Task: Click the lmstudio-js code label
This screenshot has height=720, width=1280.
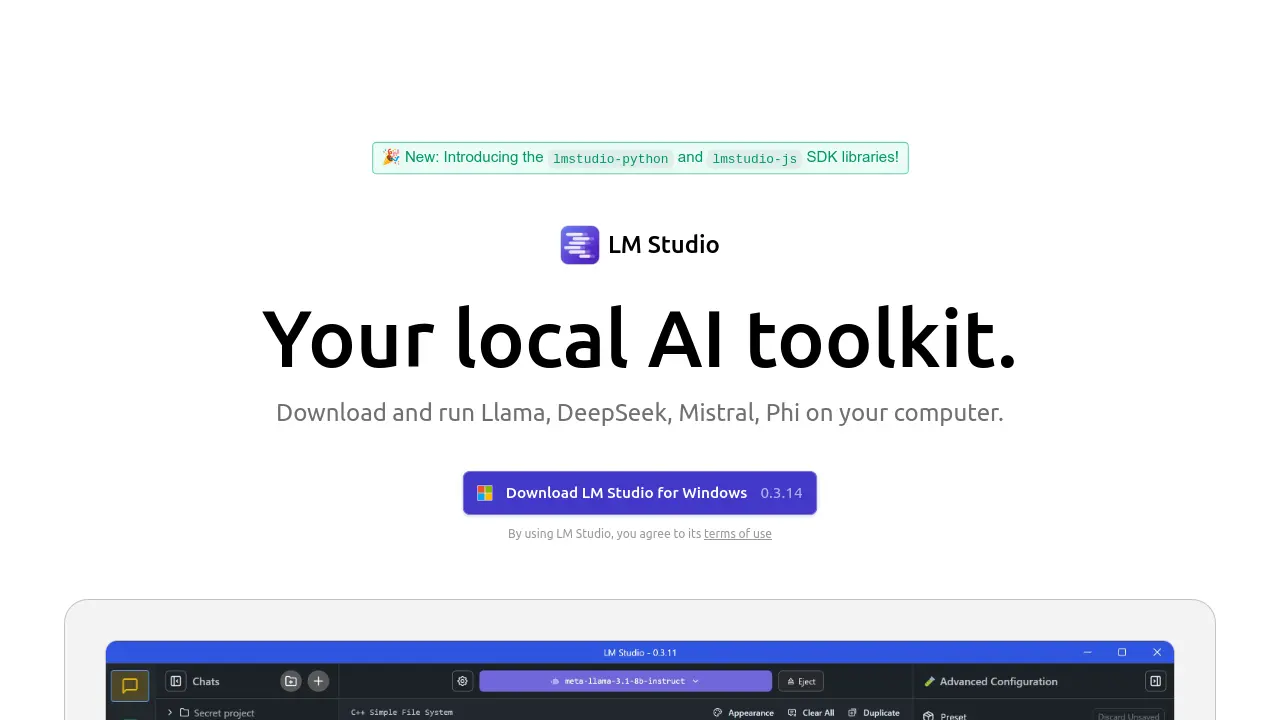Action: point(754,158)
